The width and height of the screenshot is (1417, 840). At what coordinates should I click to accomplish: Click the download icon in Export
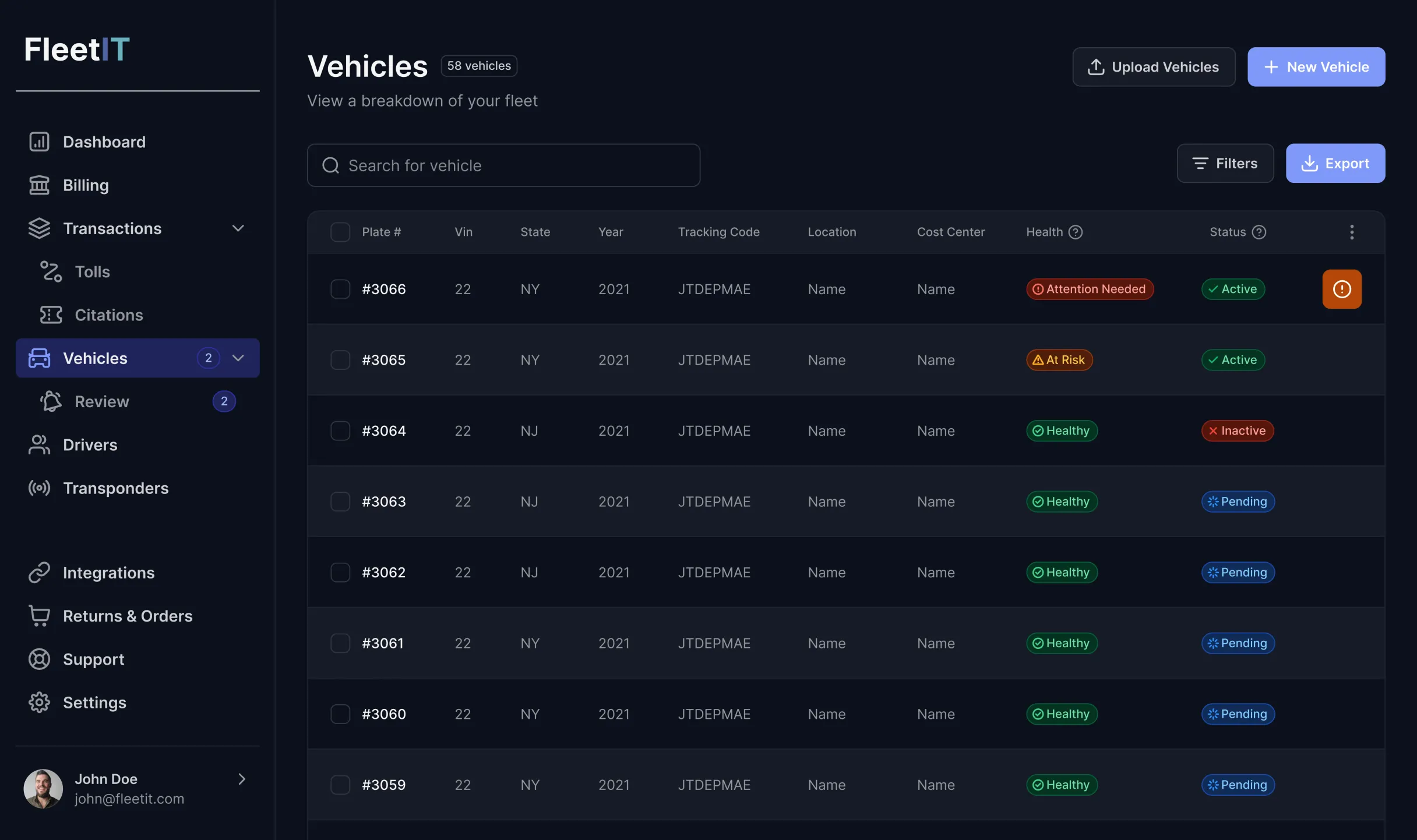1309,163
